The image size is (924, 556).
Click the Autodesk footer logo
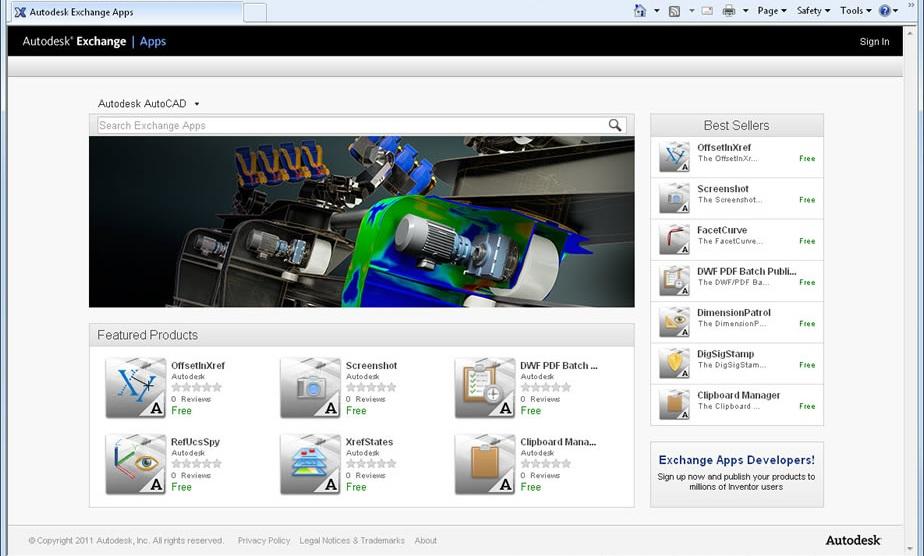click(853, 540)
